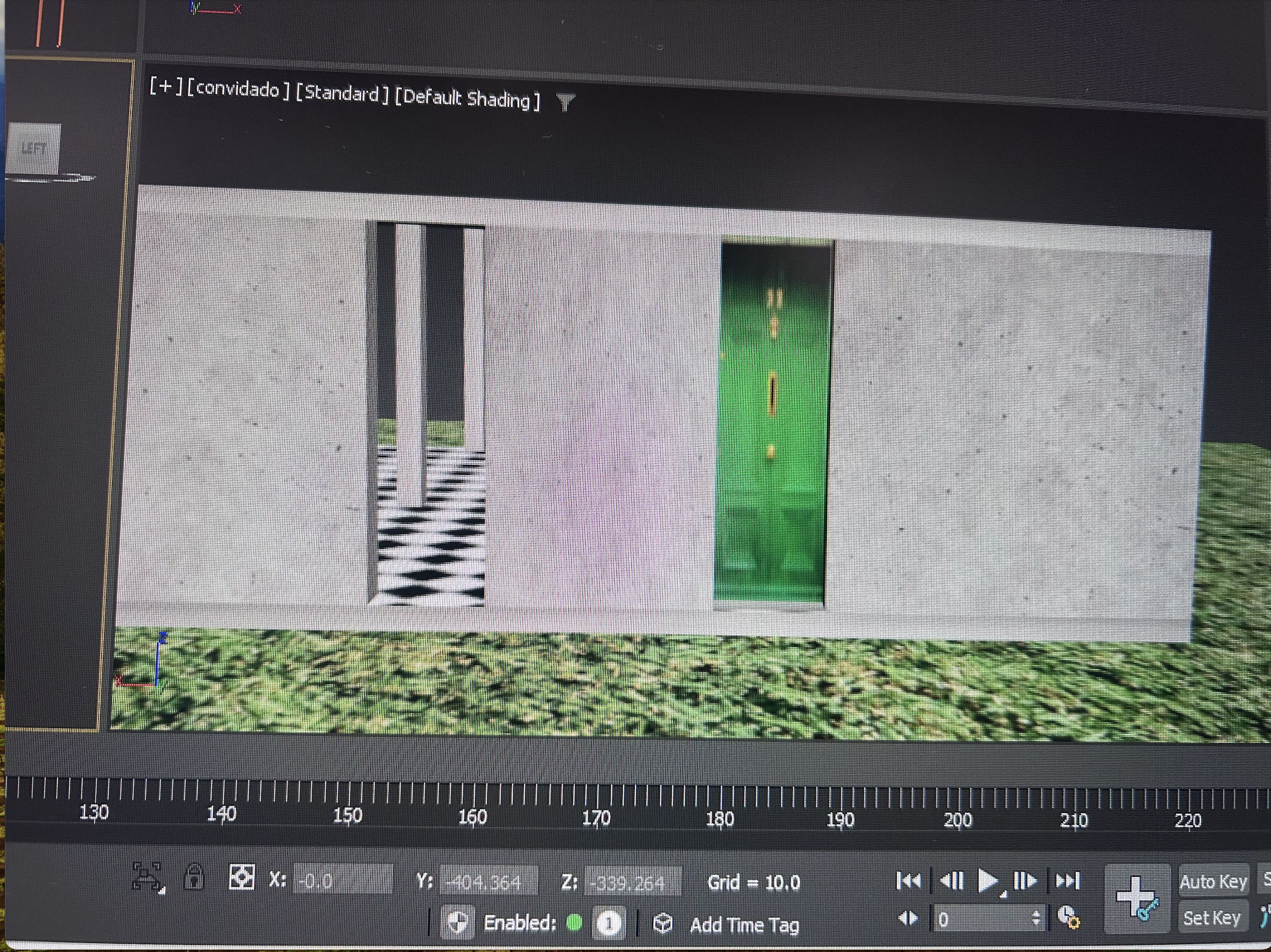Click the large Set Keys plus-key button

pos(1137,897)
